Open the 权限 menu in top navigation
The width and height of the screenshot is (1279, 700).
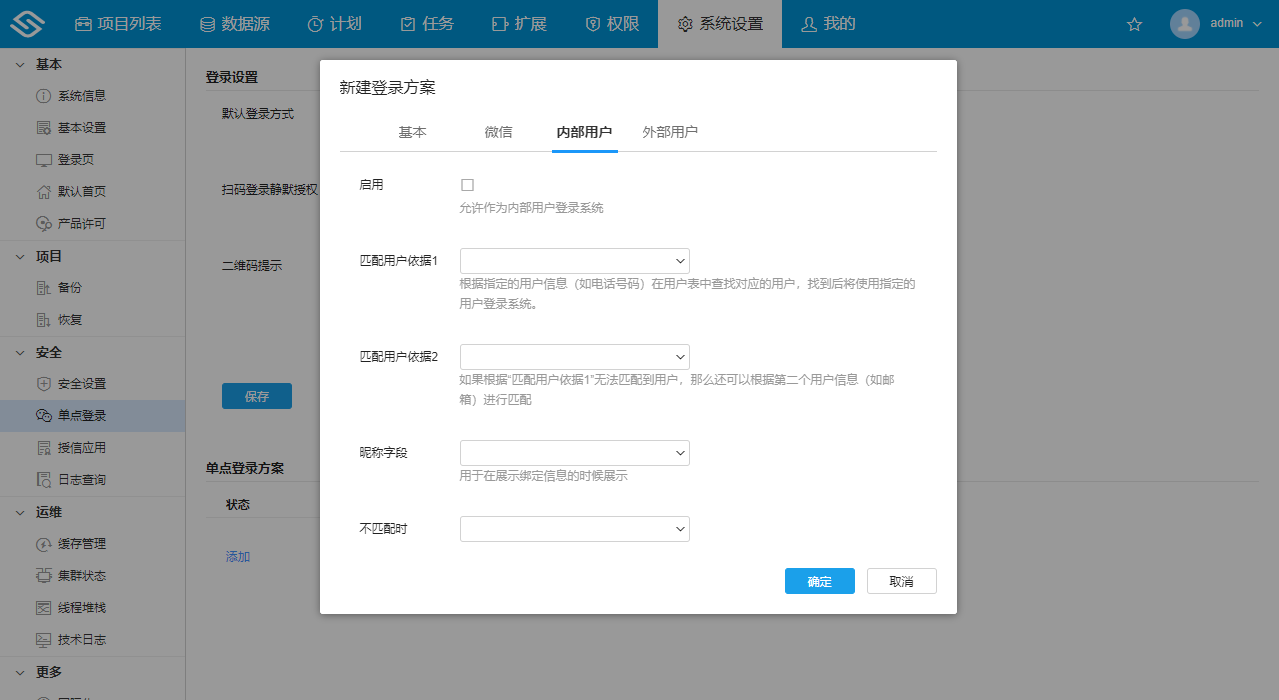(611, 23)
